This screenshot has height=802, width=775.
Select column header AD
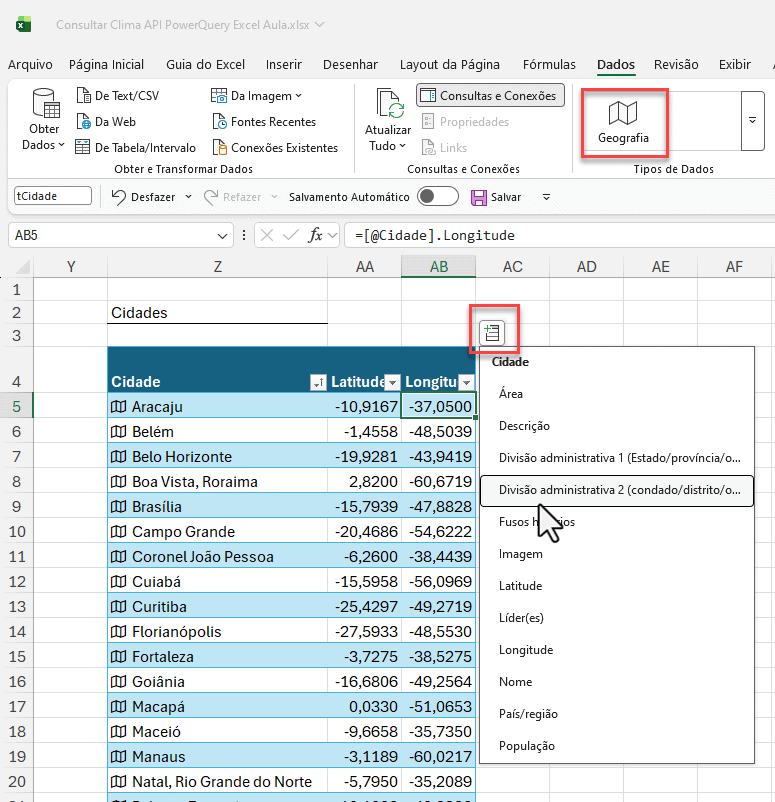(586, 266)
